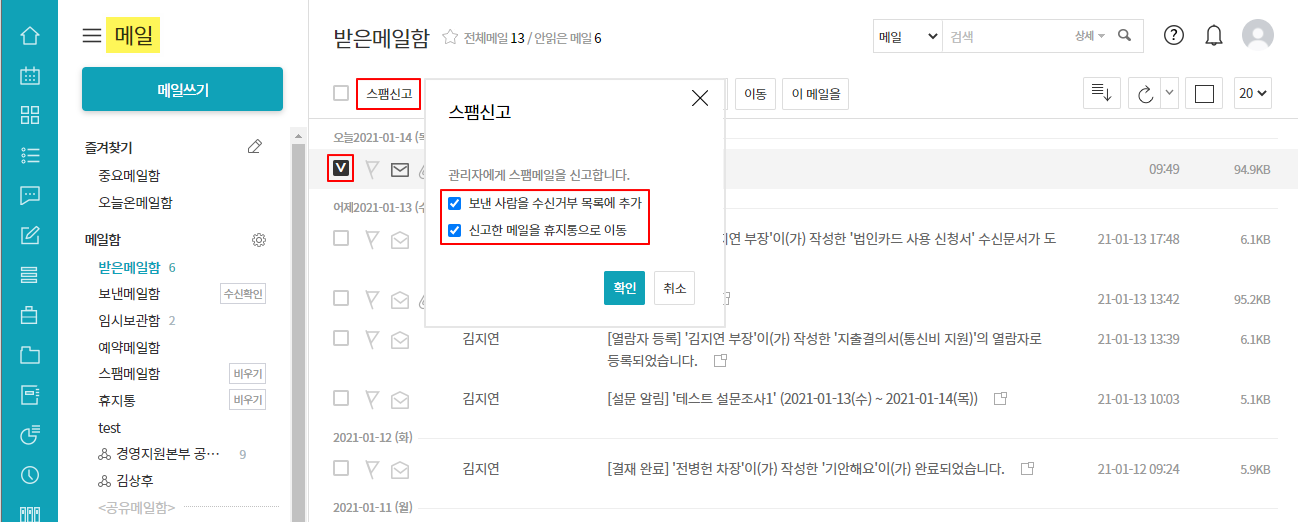This screenshot has height=522, width=1298.
Task: Open the bulleted list icon in the teal sidebar
Action: tap(30, 155)
